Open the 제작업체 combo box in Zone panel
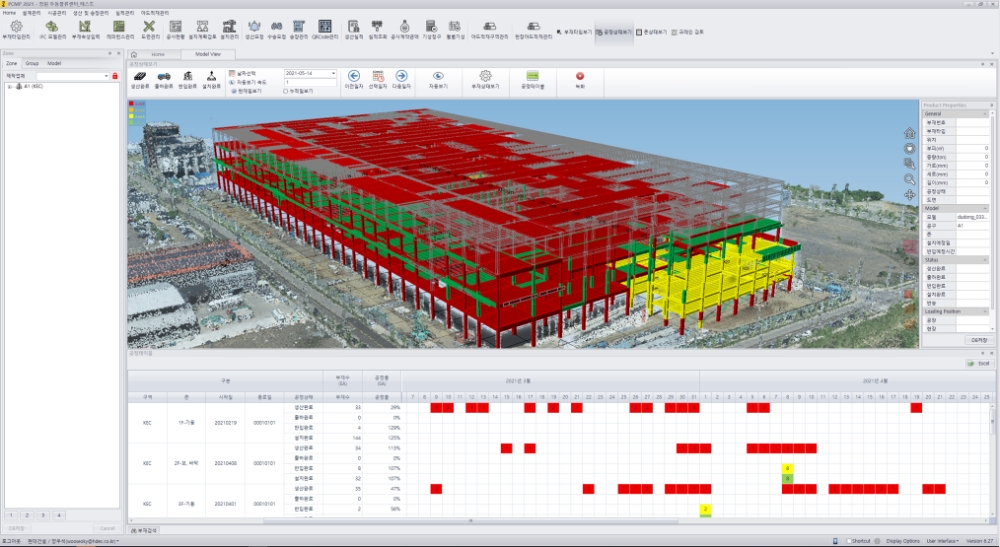 point(105,75)
